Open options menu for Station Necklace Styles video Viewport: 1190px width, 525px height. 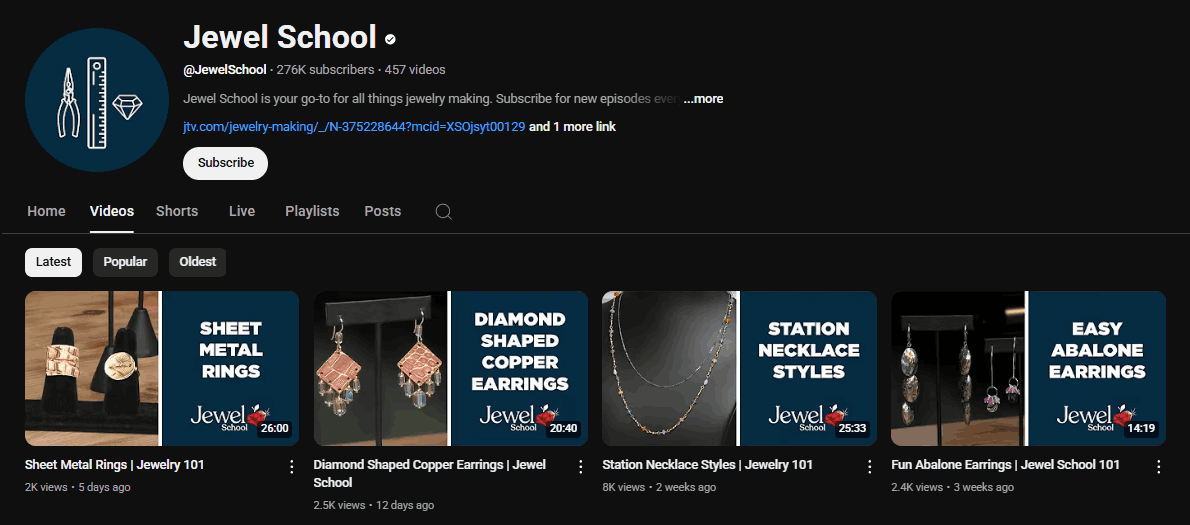[x=870, y=467]
